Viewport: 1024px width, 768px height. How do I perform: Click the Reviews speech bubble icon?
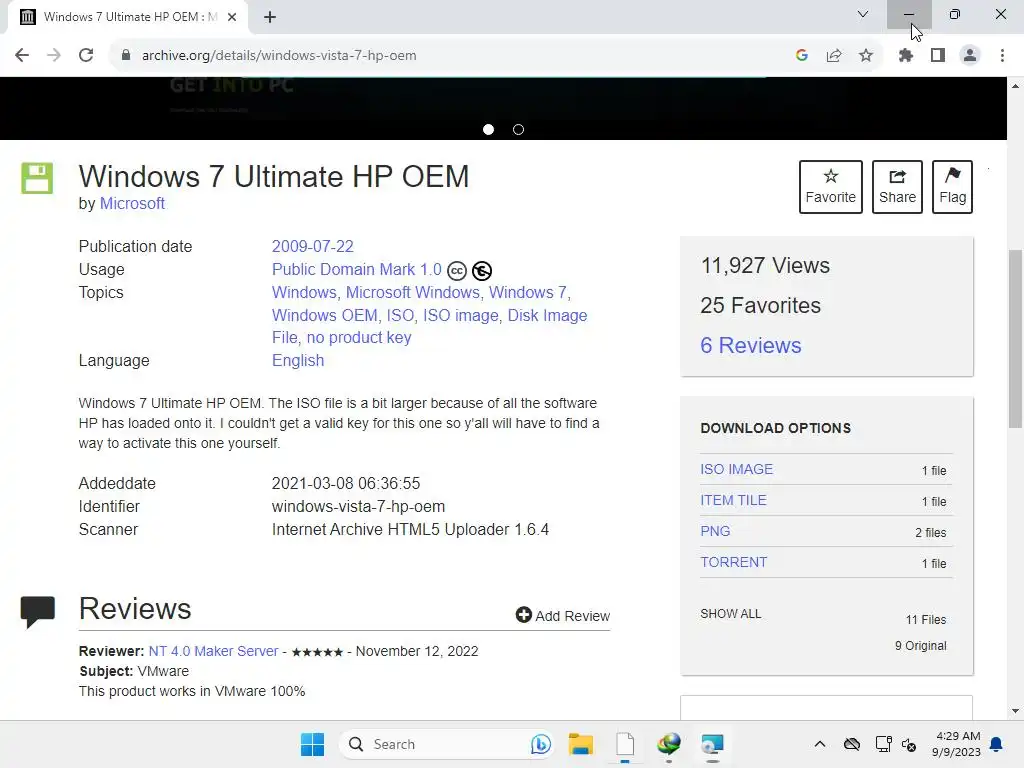(38, 612)
